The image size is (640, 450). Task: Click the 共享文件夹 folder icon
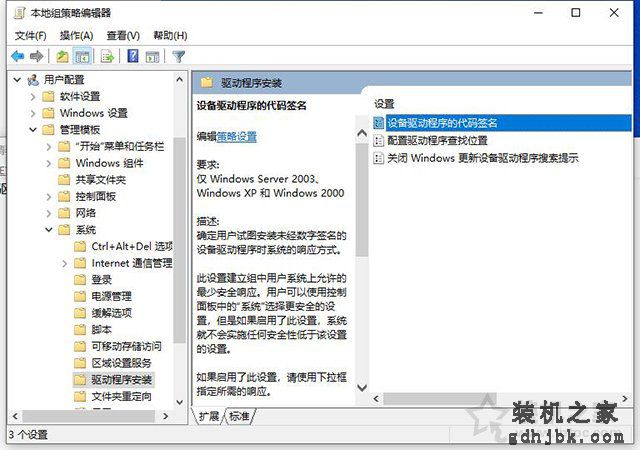tap(64, 180)
